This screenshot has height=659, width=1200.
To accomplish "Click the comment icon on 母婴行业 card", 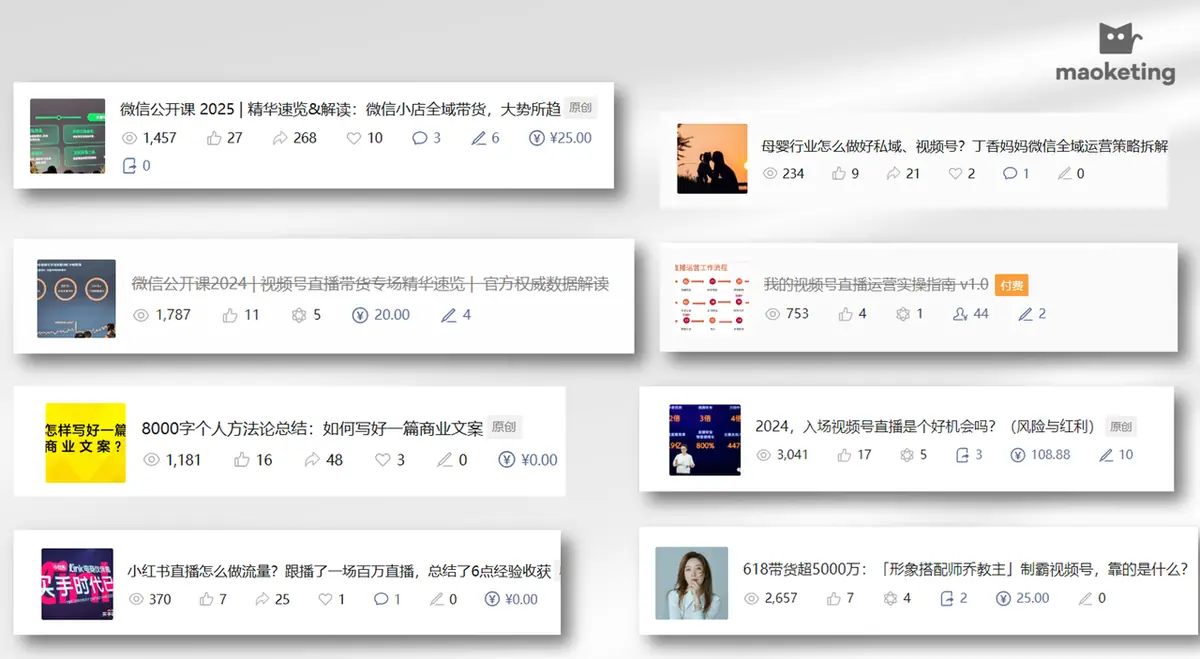I will click(x=1010, y=173).
